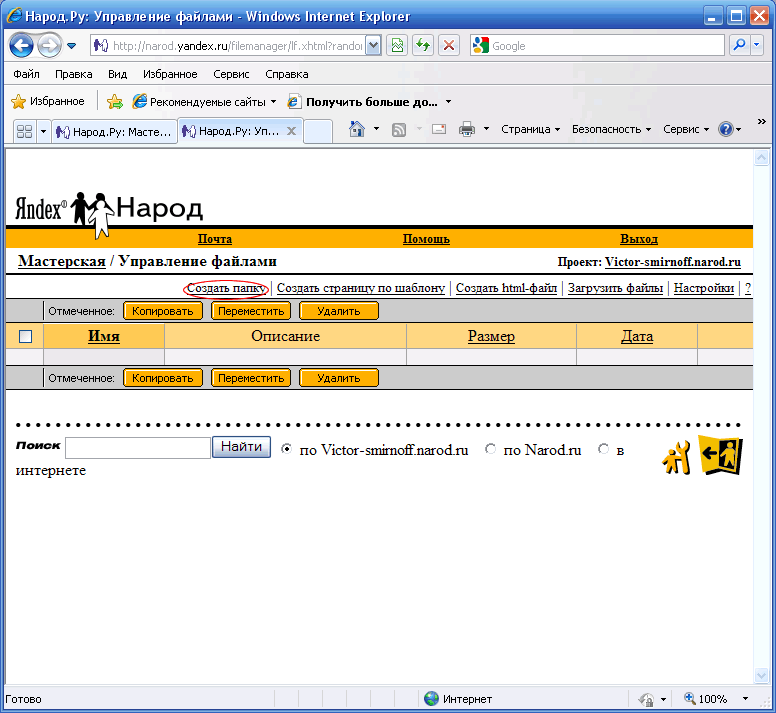Click the Home page icon
This screenshot has width=776, height=713.
click(x=356, y=129)
